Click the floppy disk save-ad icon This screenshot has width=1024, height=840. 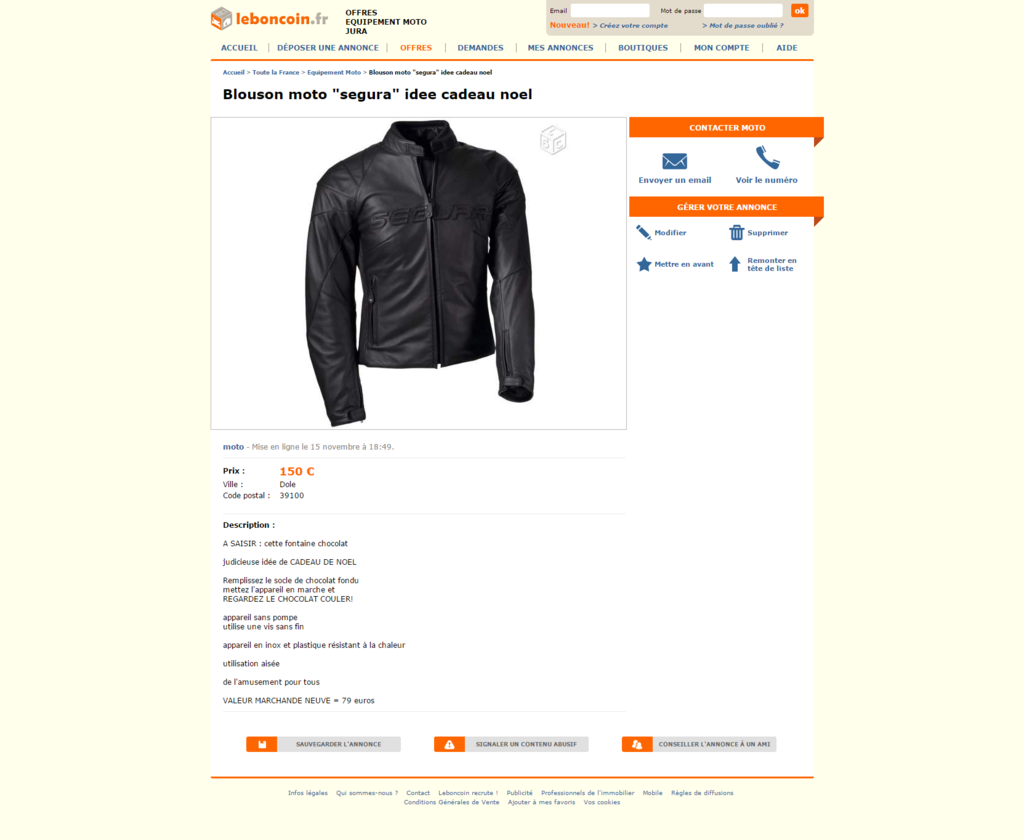click(262, 744)
